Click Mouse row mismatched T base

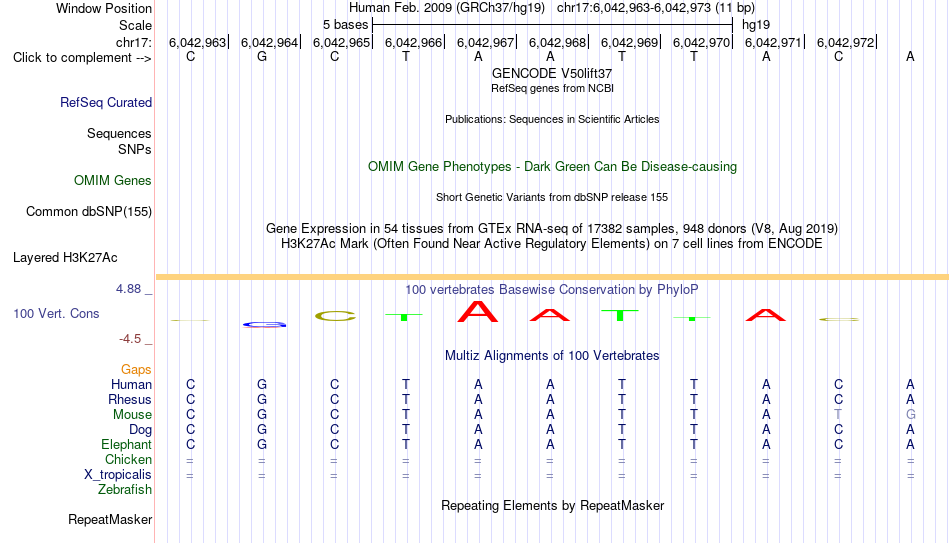(x=838, y=415)
